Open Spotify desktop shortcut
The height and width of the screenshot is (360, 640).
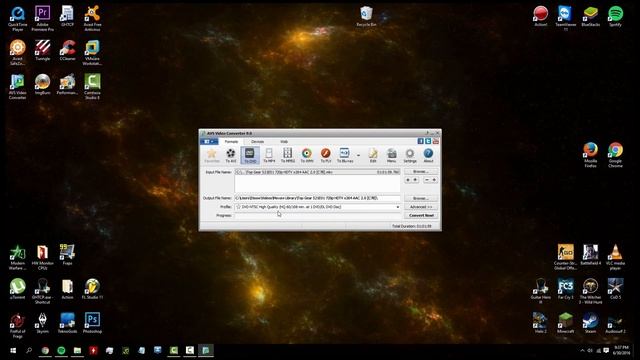pos(615,16)
